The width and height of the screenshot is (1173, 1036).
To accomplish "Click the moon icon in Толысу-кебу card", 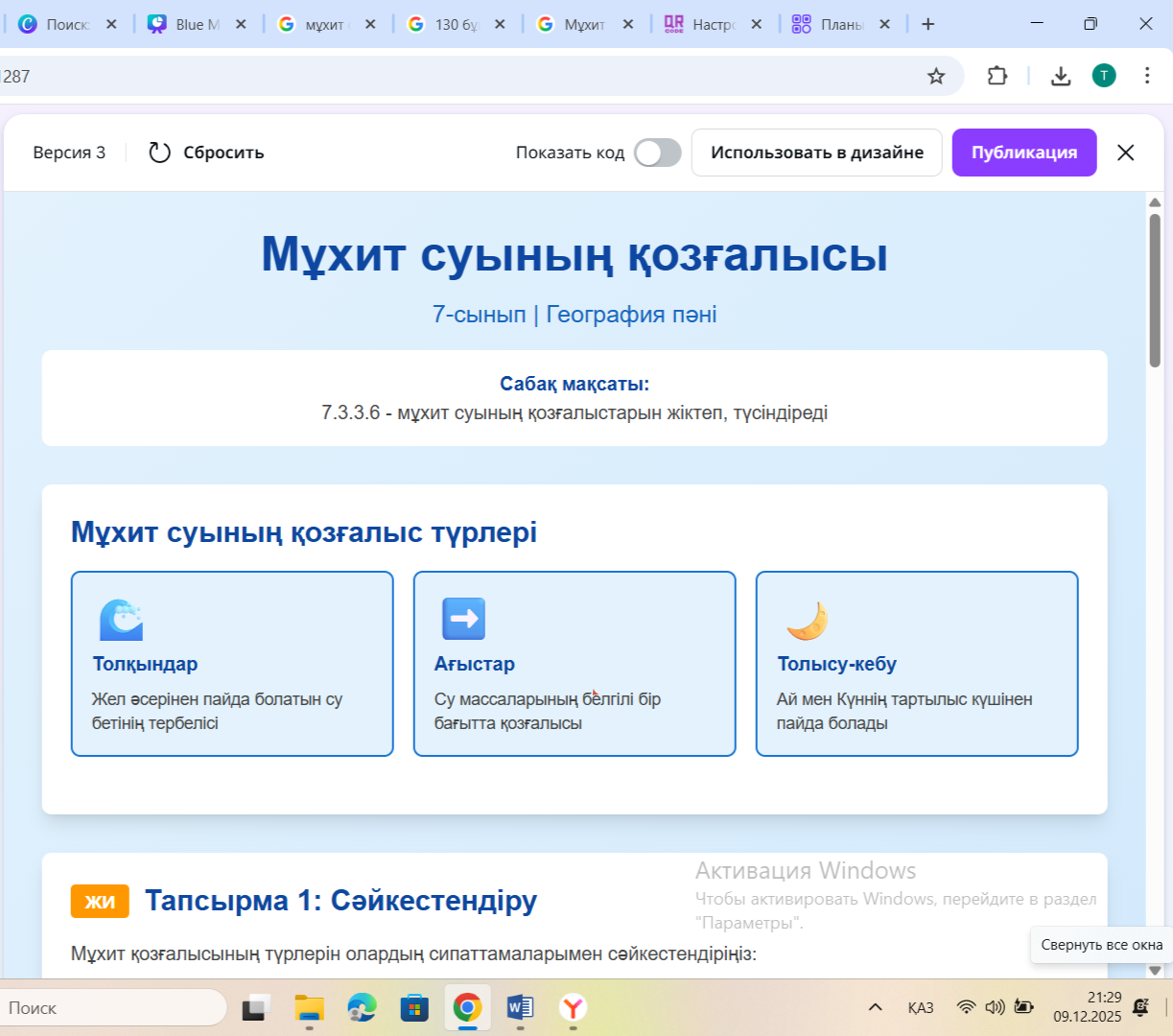I will pos(807,620).
